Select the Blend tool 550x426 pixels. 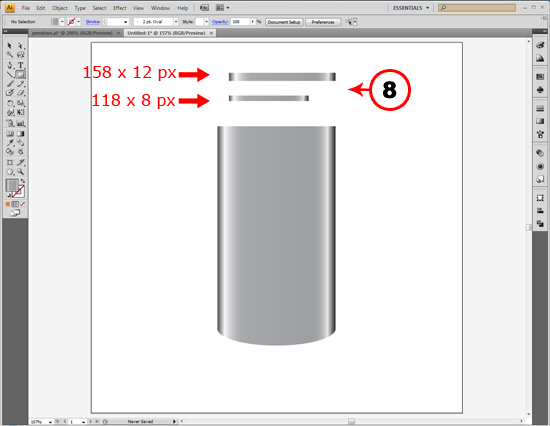point(21,143)
